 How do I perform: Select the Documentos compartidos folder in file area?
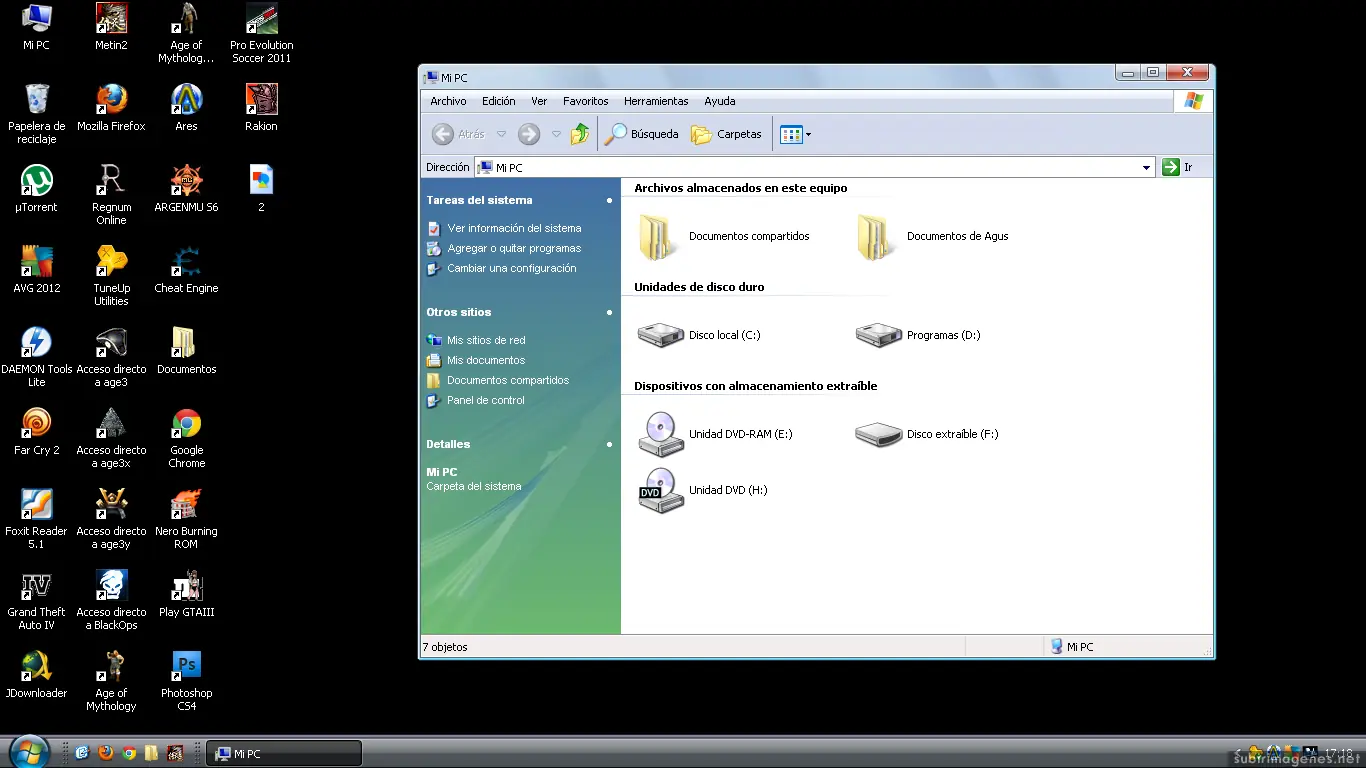pos(724,237)
